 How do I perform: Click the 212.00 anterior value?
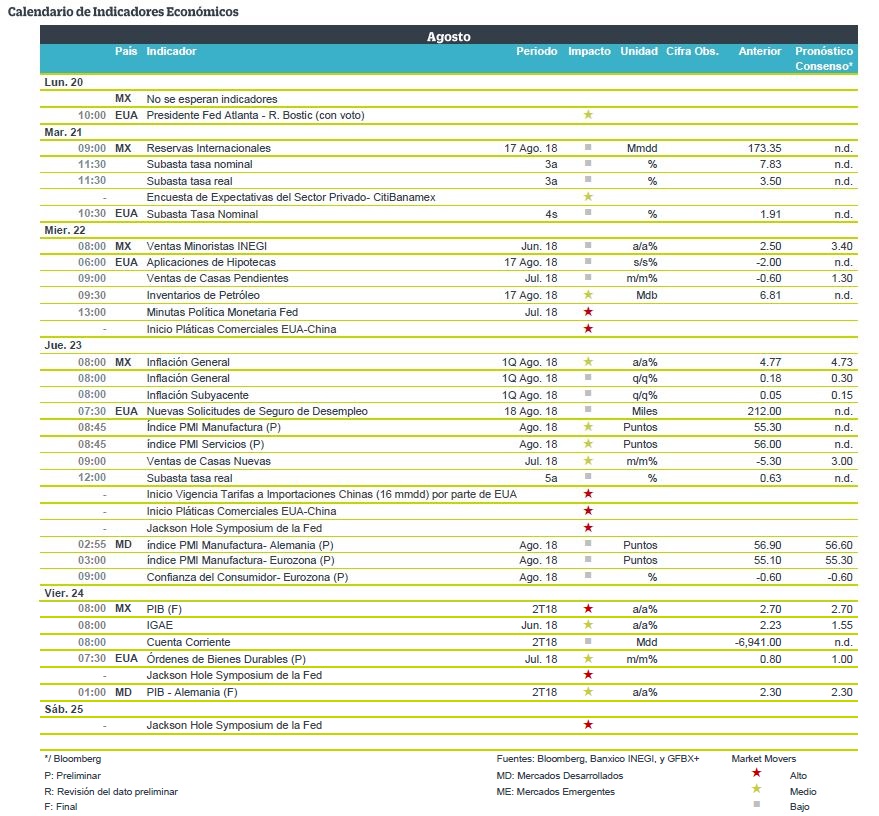pyautogui.click(x=764, y=411)
